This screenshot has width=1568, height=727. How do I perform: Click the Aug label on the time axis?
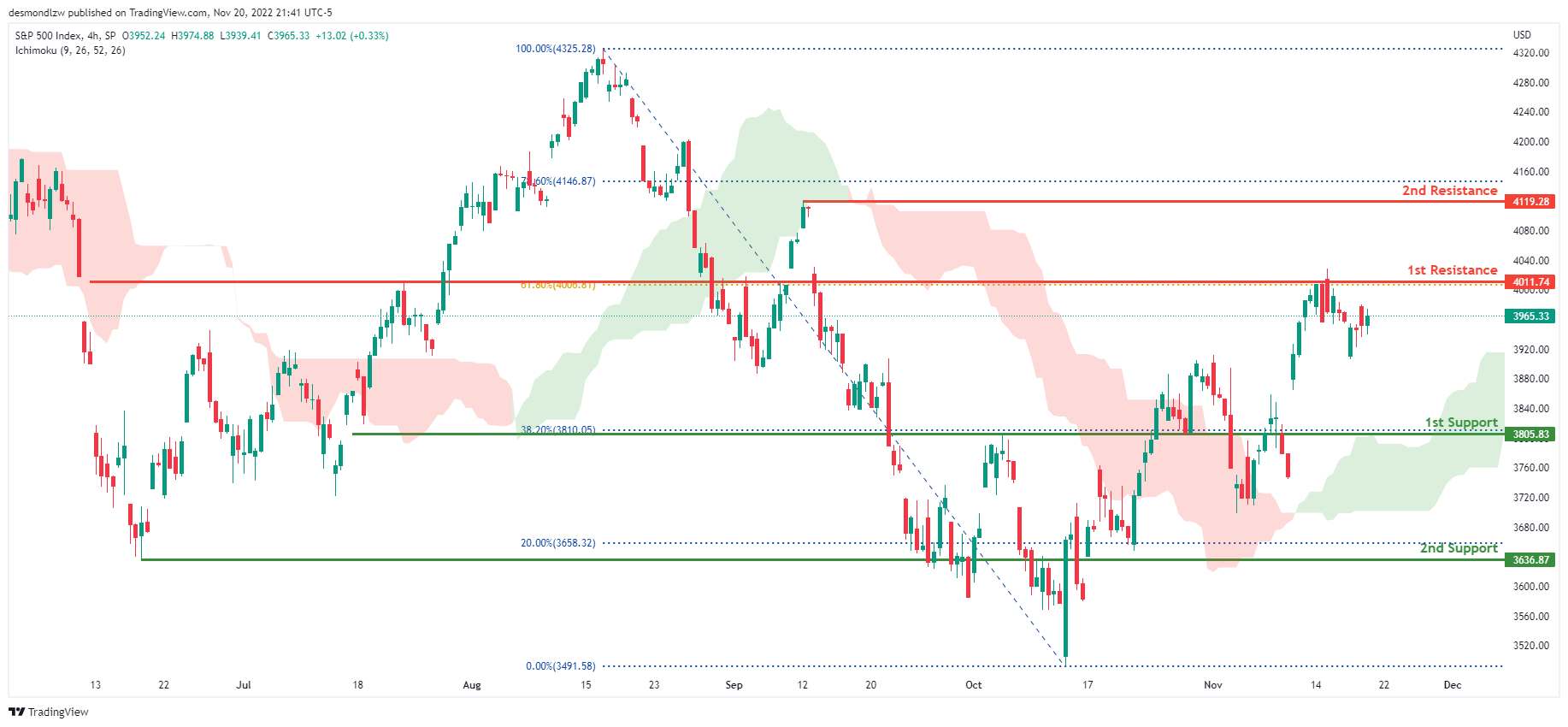pos(472,685)
